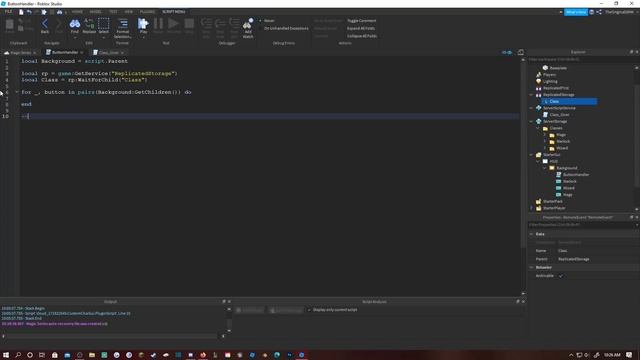
Task: Expand StarterPlayer tree node
Action: [531, 208]
